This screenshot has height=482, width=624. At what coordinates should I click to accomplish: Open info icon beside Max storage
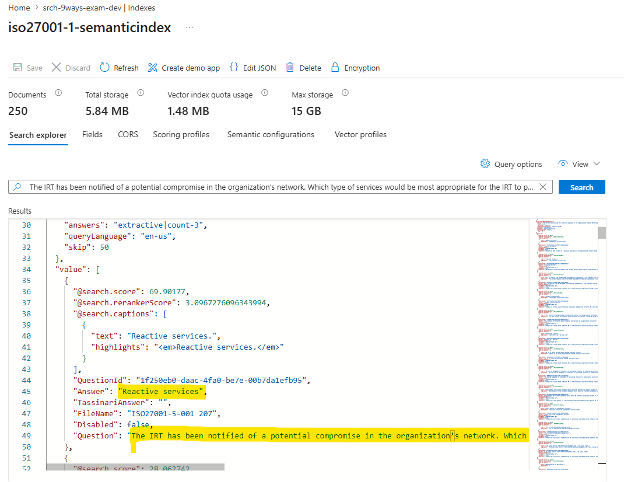[345, 93]
